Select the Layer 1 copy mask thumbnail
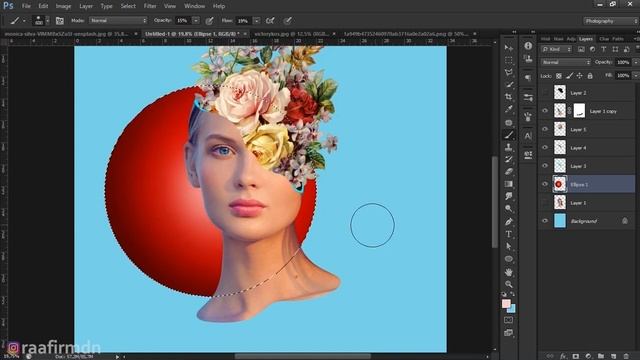 (x=579, y=111)
